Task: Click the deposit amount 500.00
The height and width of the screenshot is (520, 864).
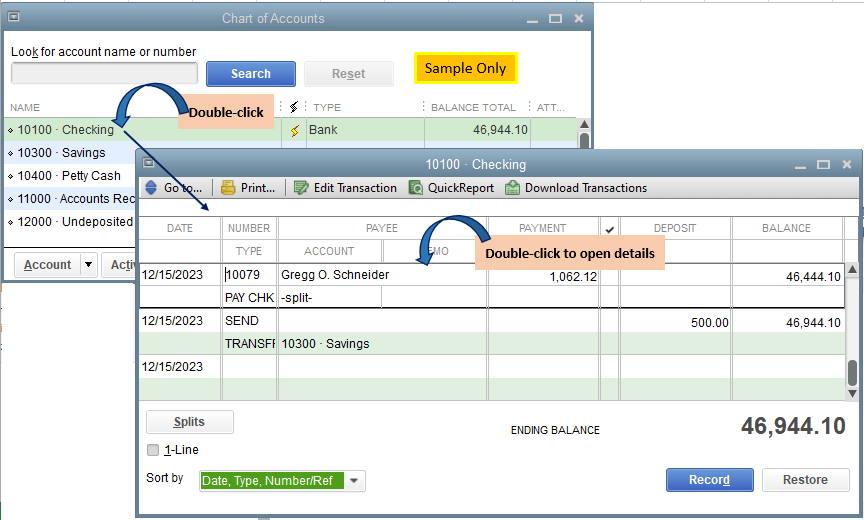Action: pos(710,323)
